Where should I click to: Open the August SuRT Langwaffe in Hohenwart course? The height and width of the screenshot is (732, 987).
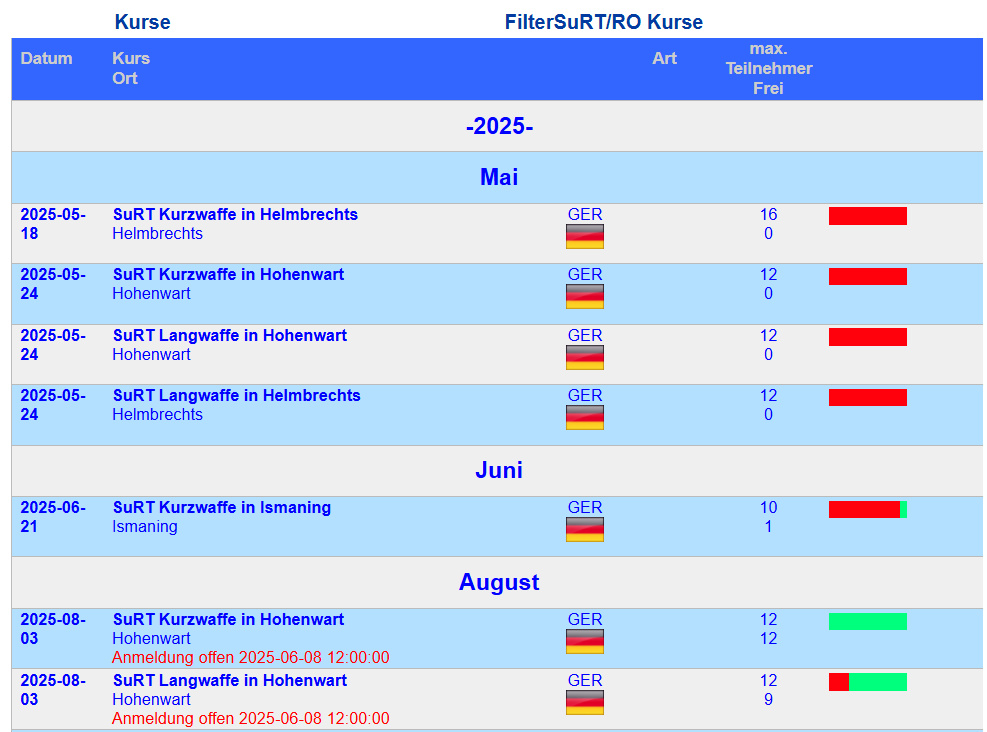coord(230,680)
